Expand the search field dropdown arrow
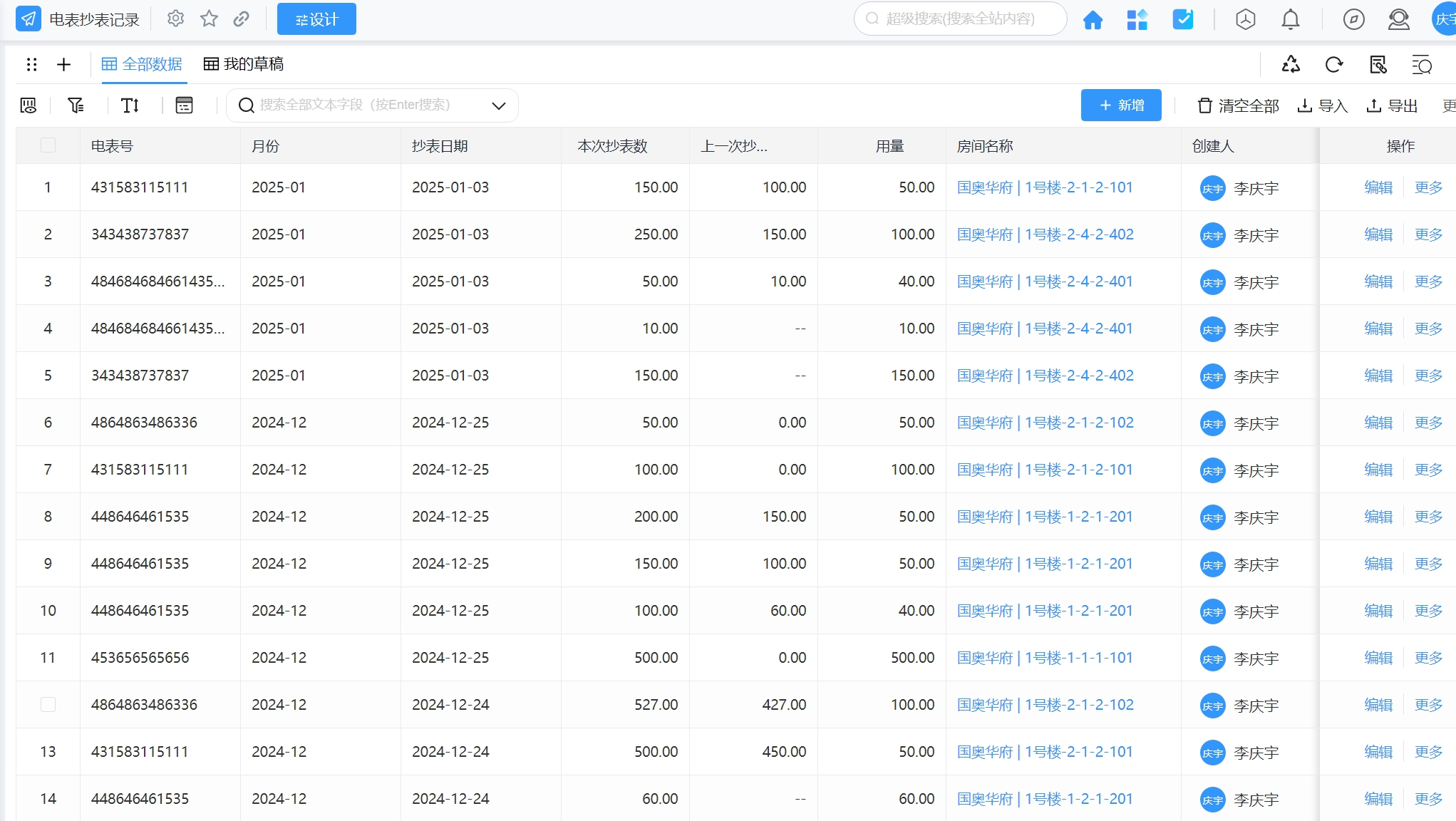Image resolution: width=1456 pixels, height=821 pixels. point(499,105)
